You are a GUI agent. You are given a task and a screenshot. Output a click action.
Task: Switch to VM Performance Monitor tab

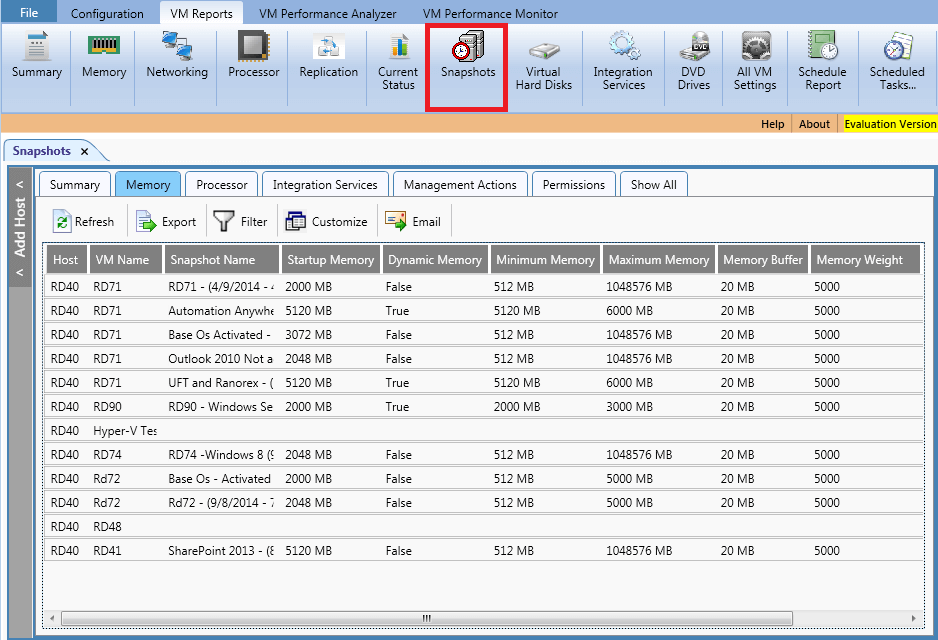[x=490, y=13]
